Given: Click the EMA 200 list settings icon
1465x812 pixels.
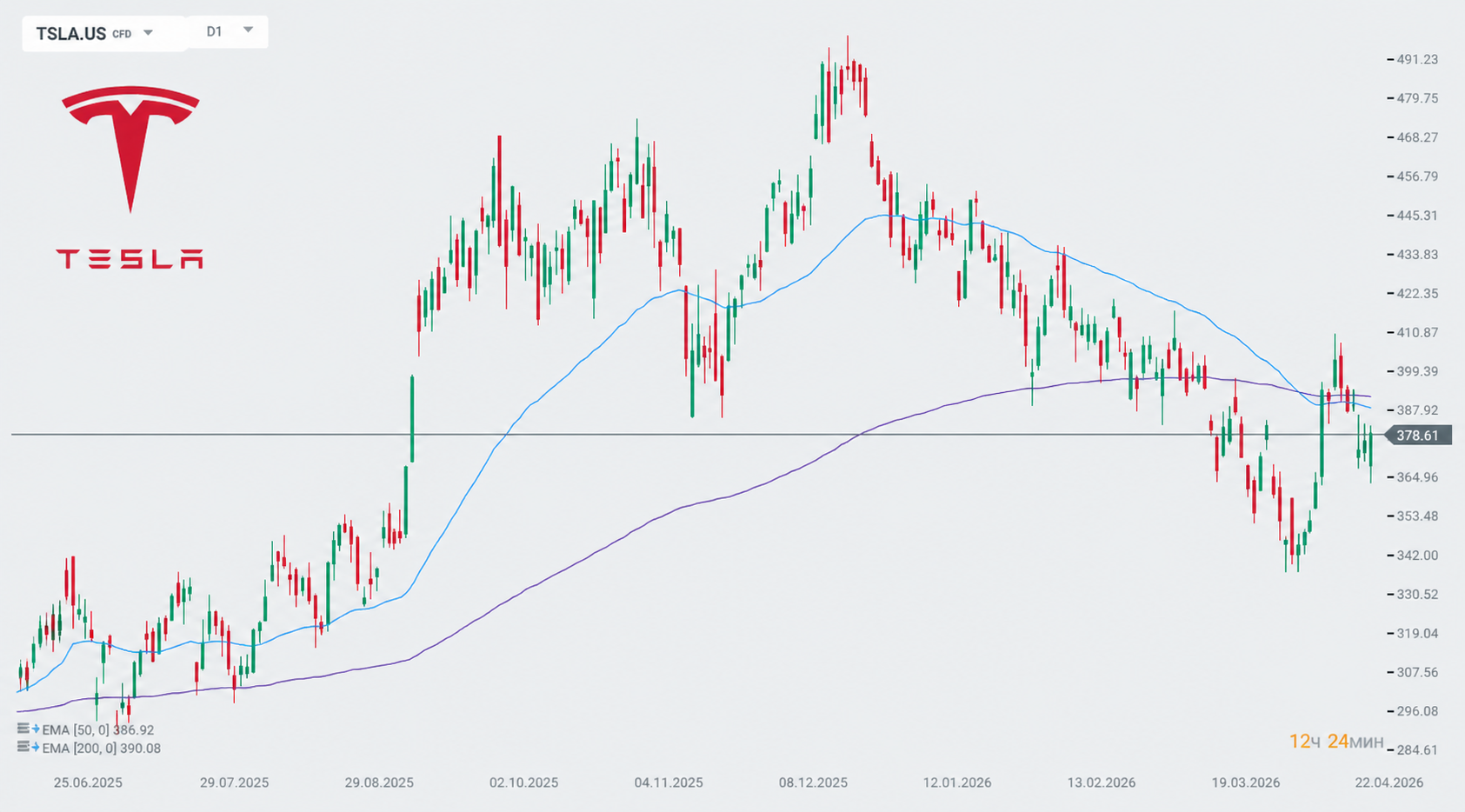Looking at the screenshot, I should click(23, 748).
